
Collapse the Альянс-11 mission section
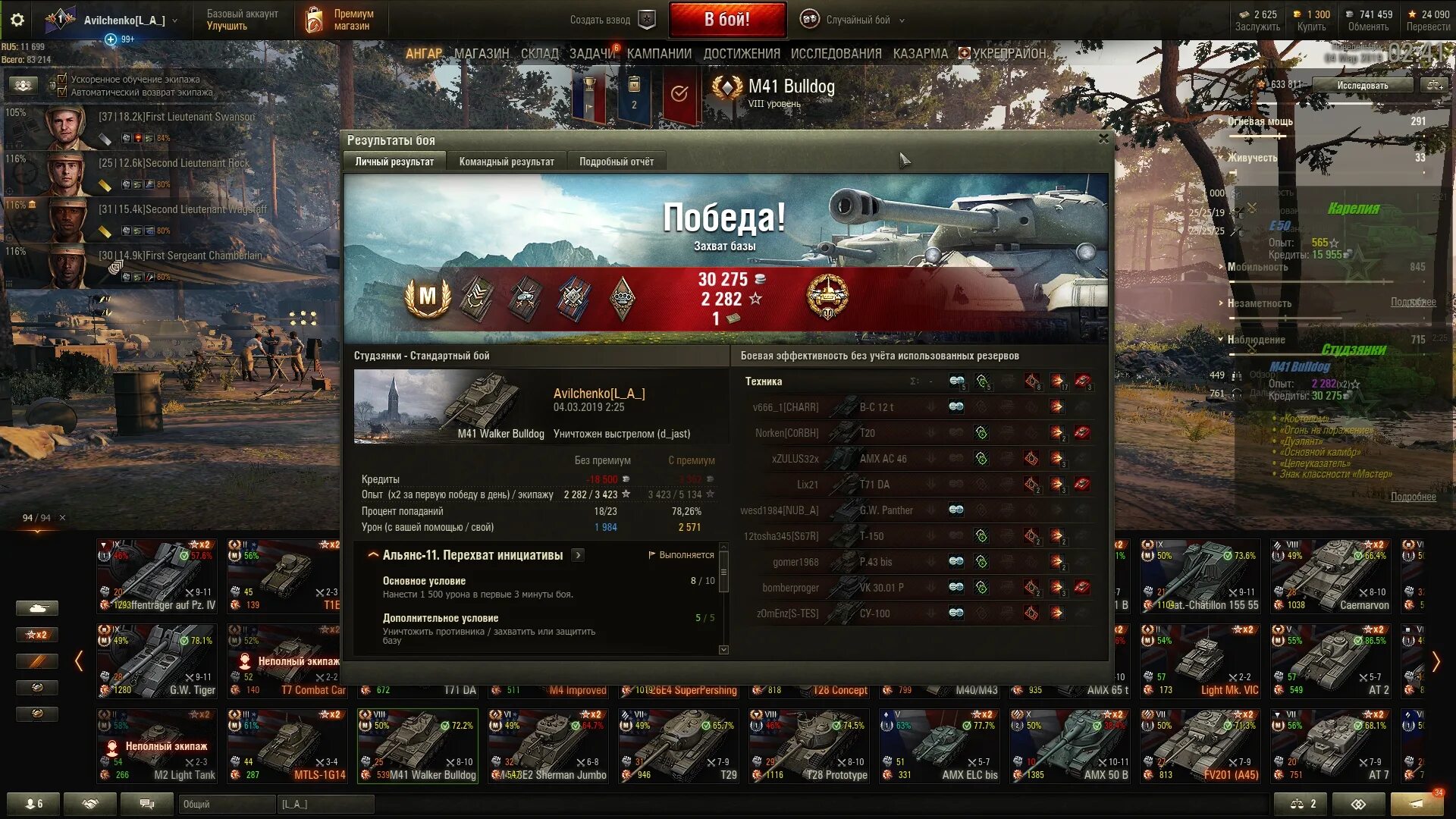(372, 555)
